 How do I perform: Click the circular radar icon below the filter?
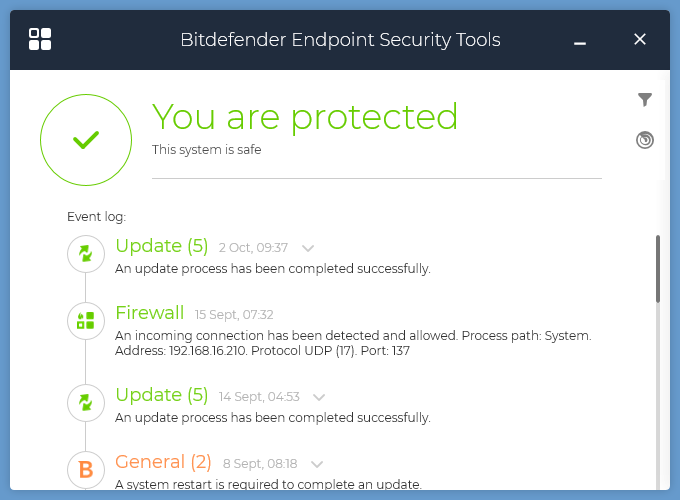click(645, 140)
